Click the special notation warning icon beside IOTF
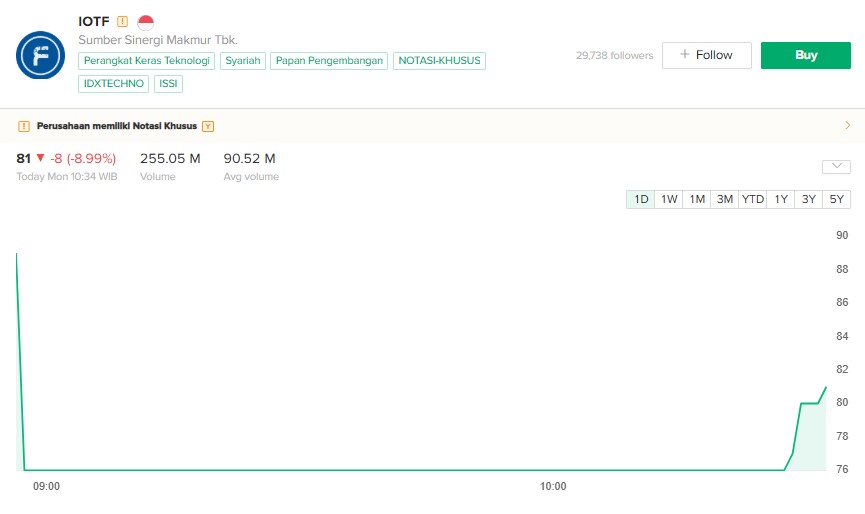The width and height of the screenshot is (865, 514). [x=122, y=22]
